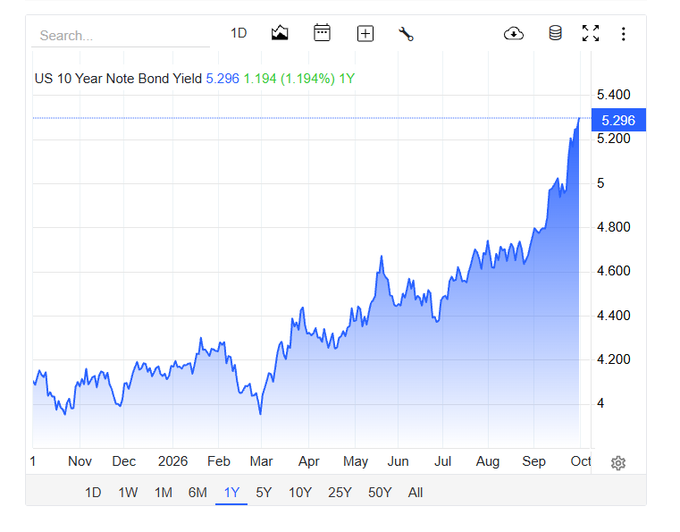Select the 50Y range tab
The width and height of the screenshot is (680, 532).
pos(379,493)
